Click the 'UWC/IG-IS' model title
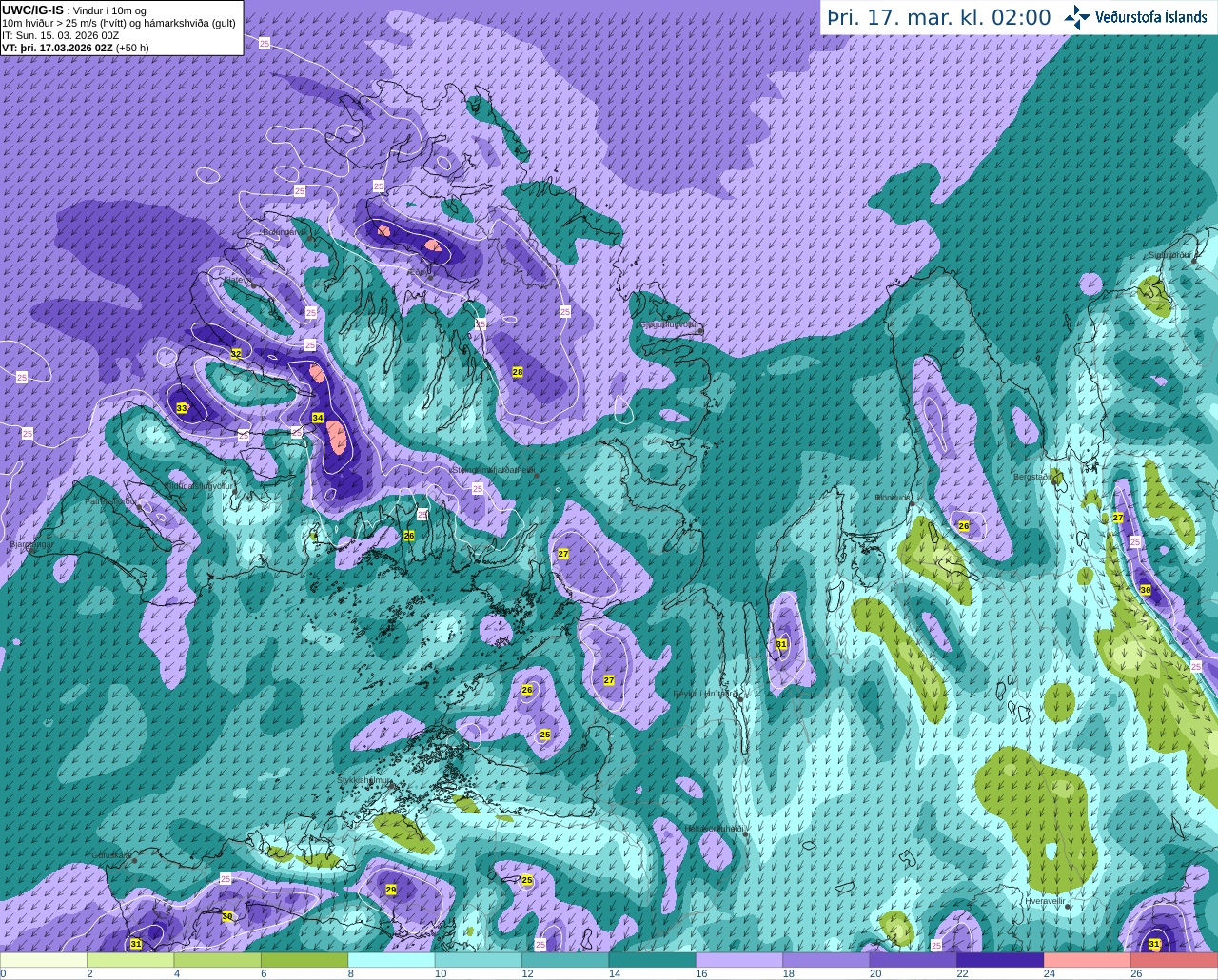 [x=32, y=10]
